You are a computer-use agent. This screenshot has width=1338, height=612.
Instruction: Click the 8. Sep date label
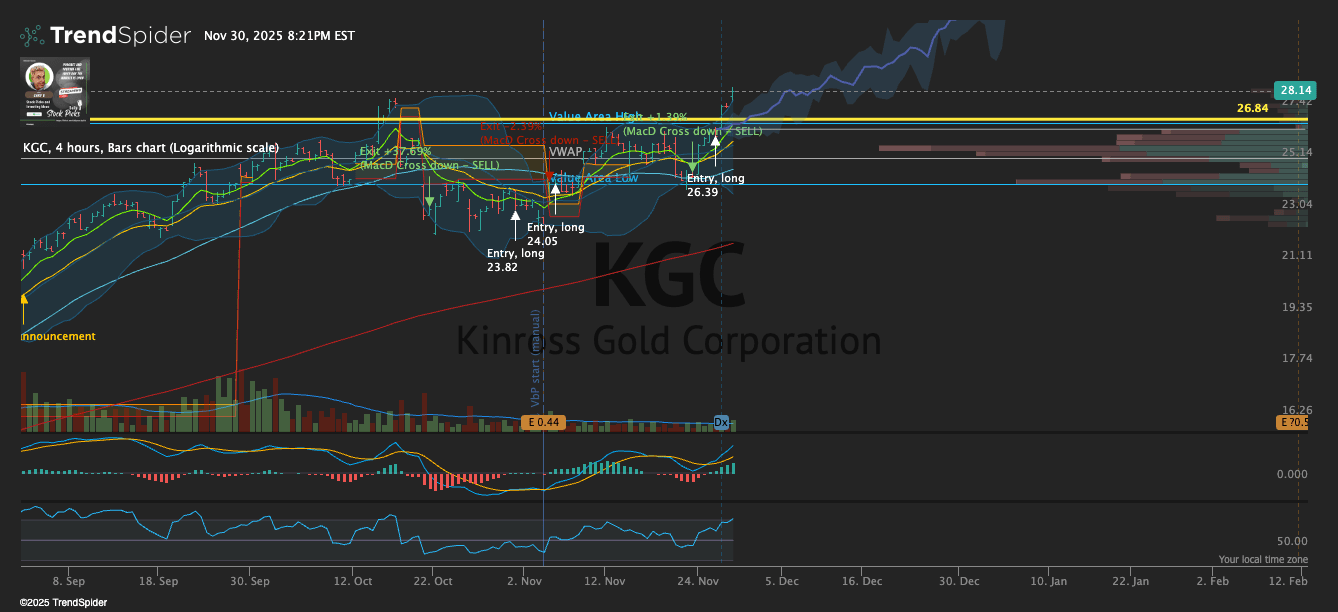[68, 581]
